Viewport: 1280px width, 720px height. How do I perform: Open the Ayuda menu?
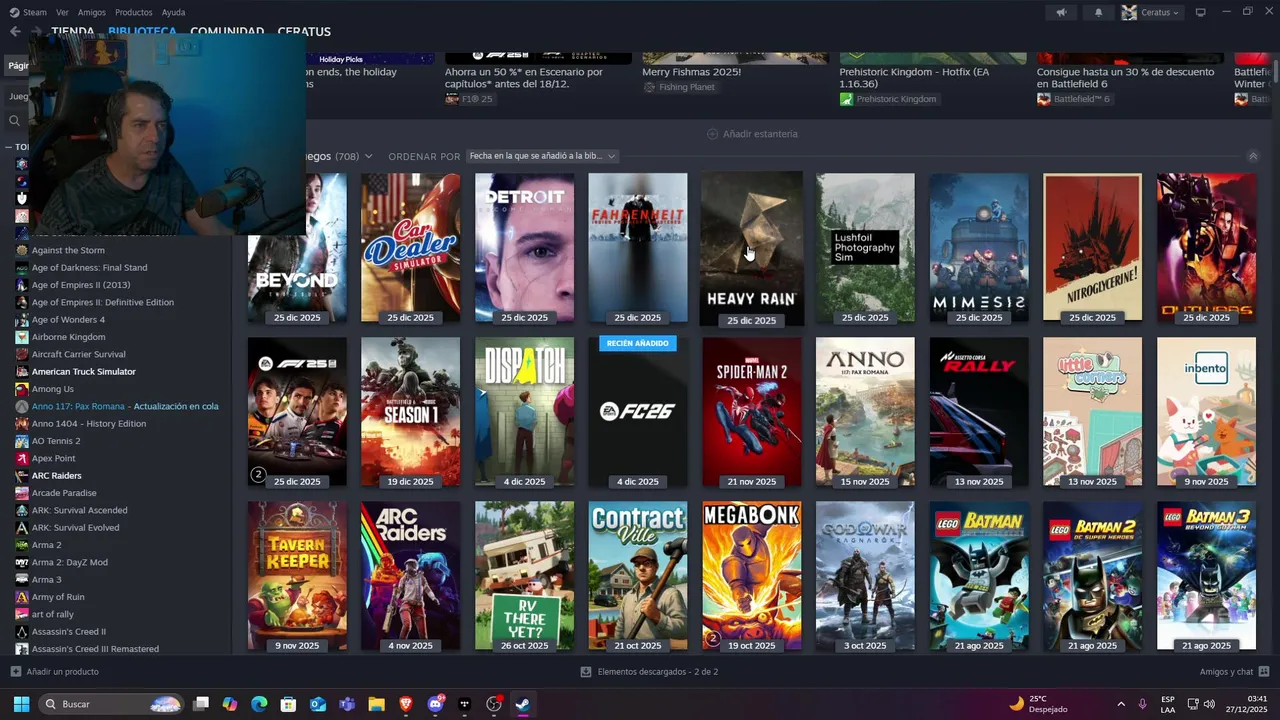click(x=173, y=12)
